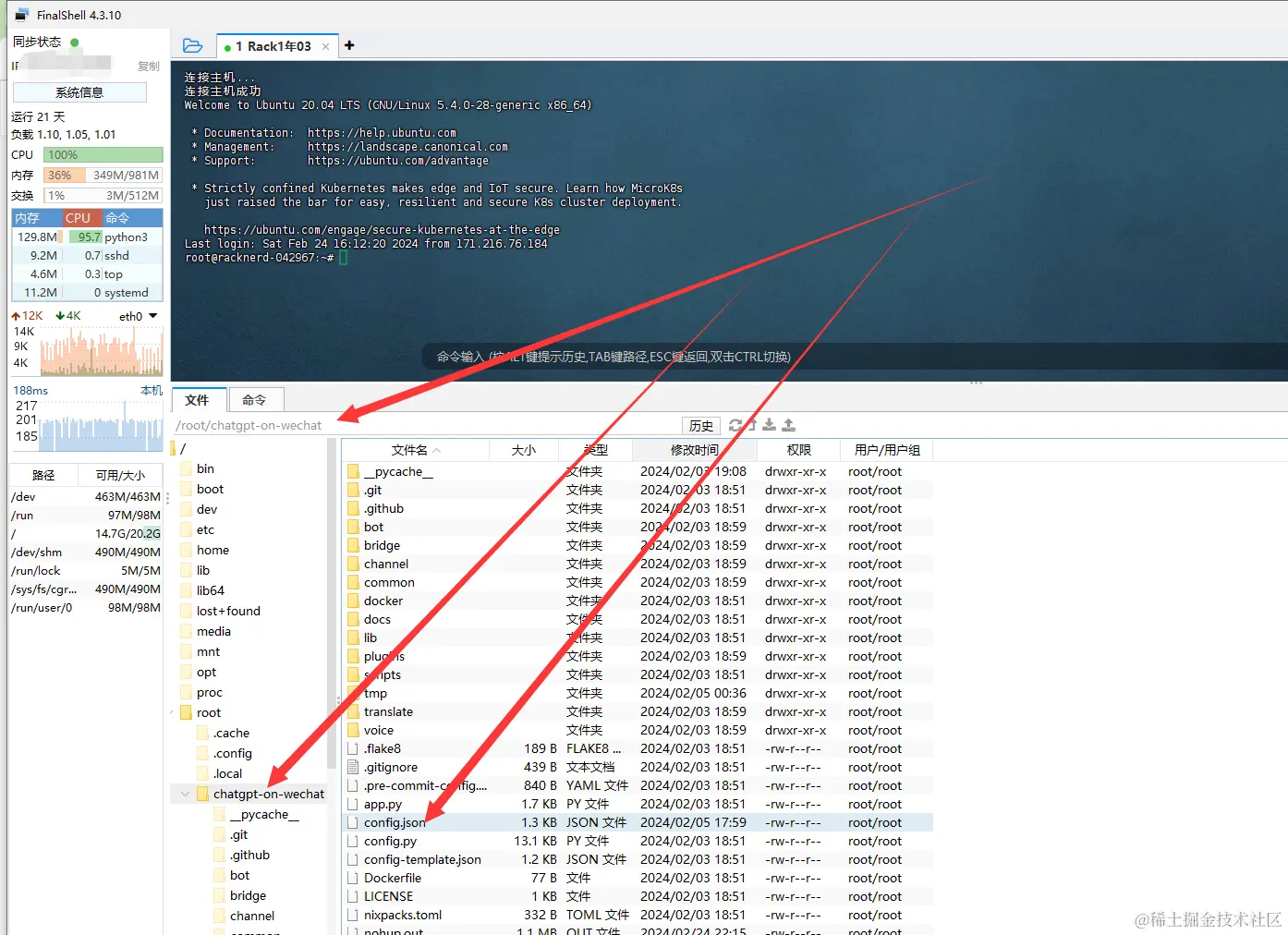Click the sync status green indicator
The height and width of the screenshot is (935, 1288).
tap(75, 42)
